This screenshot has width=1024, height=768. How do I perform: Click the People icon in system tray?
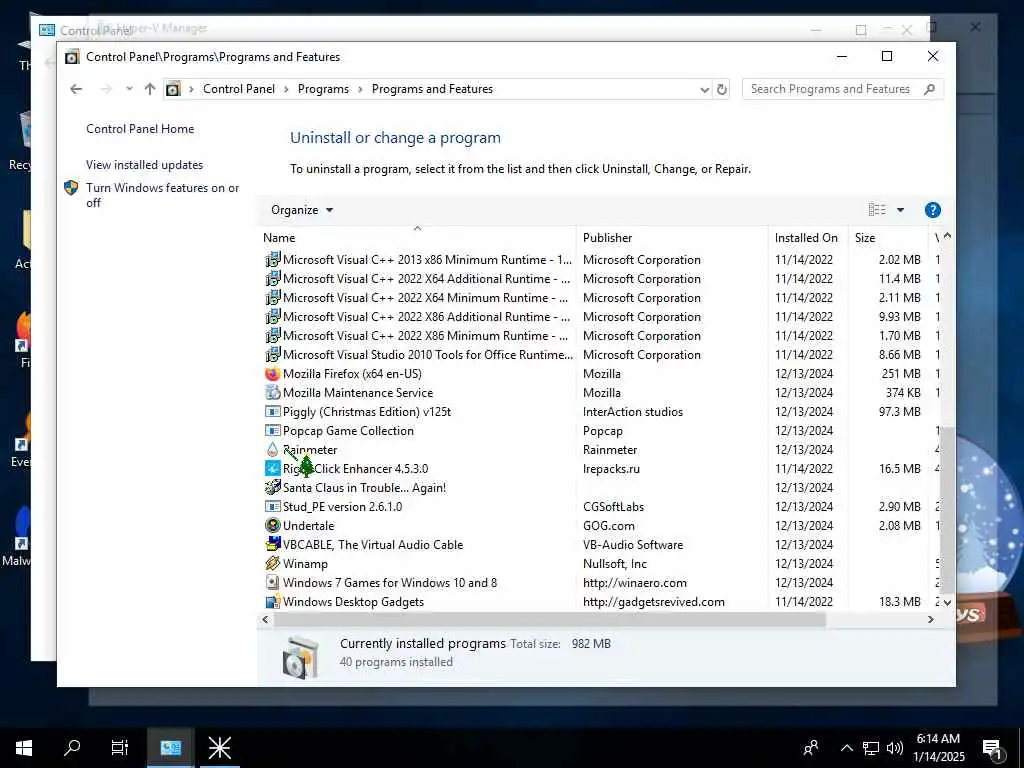(x=811, y=748)
